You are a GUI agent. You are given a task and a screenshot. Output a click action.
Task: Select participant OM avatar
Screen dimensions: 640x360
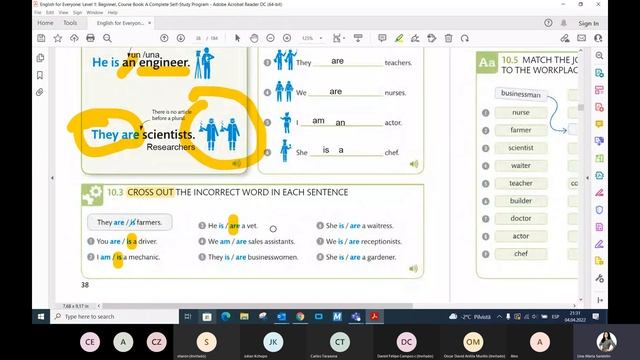473,342
